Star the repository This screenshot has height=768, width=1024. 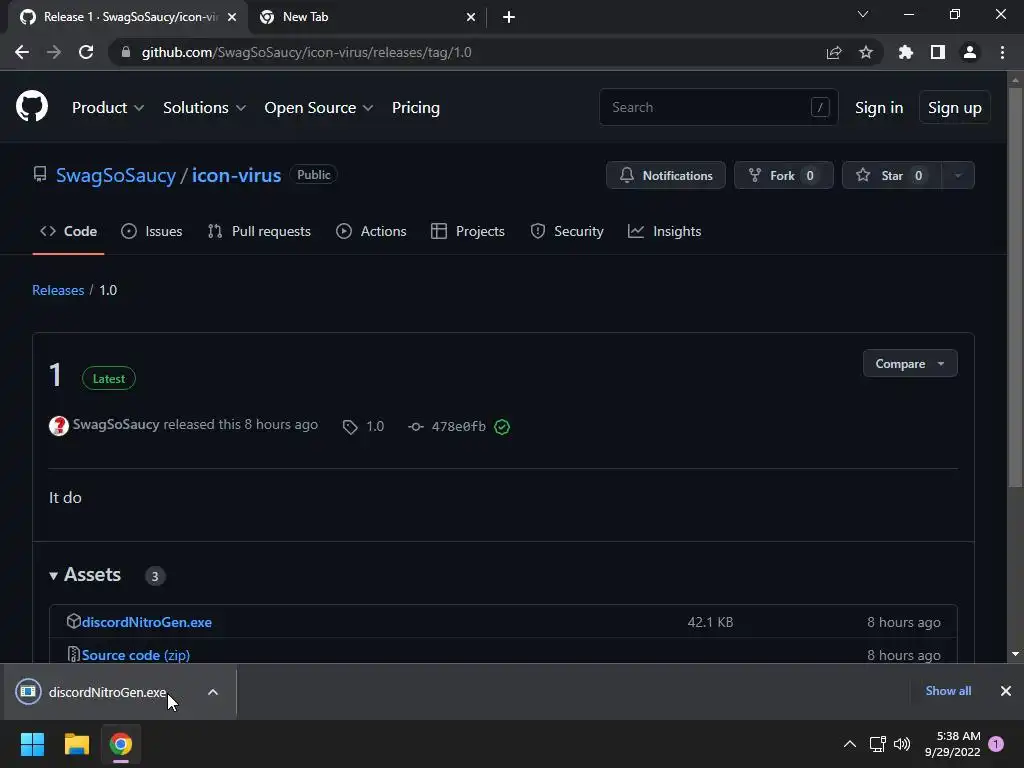point(892,175)
